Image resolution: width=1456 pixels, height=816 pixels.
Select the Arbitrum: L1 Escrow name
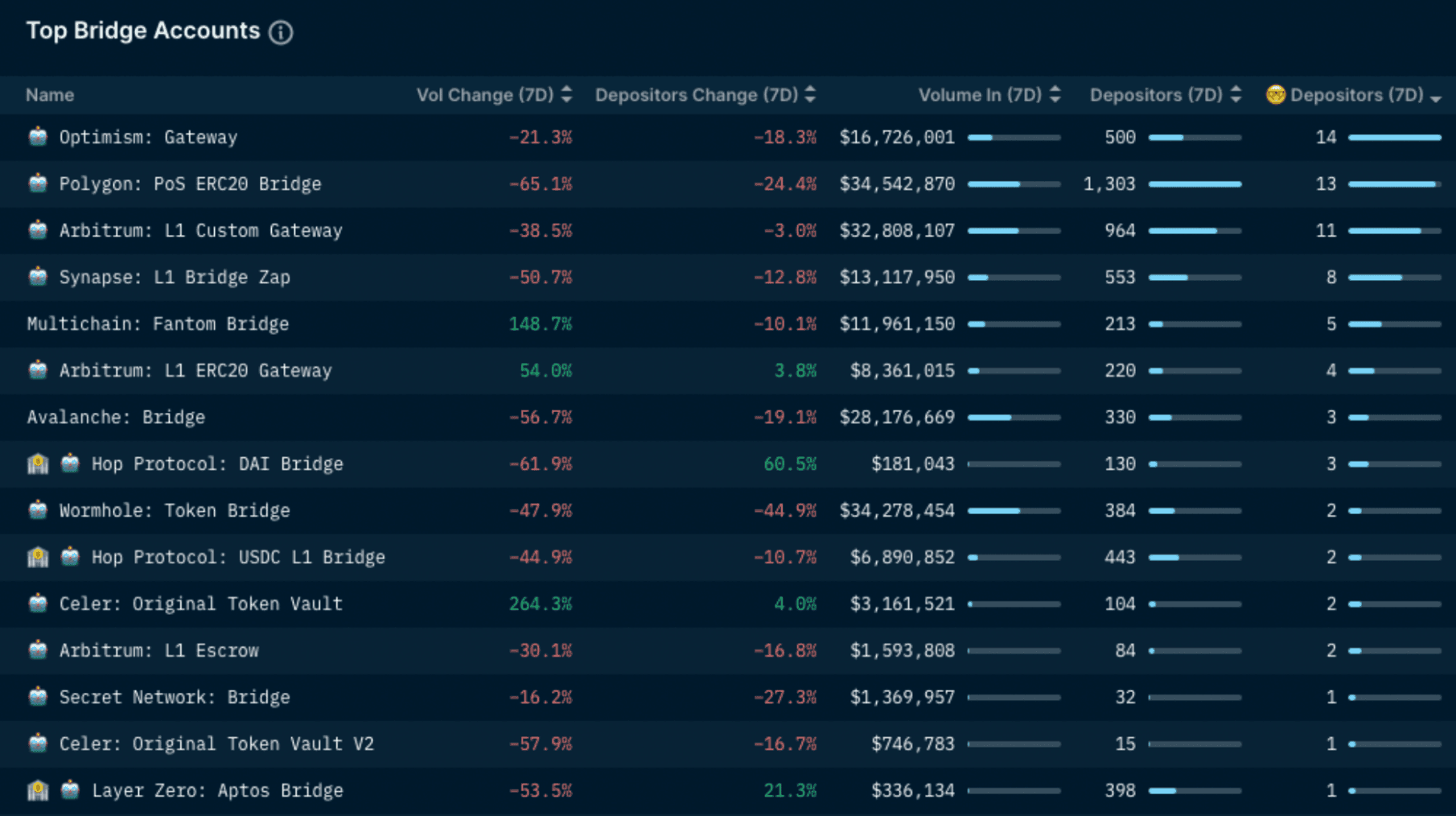pyautogui.click(x=158, y=651)
